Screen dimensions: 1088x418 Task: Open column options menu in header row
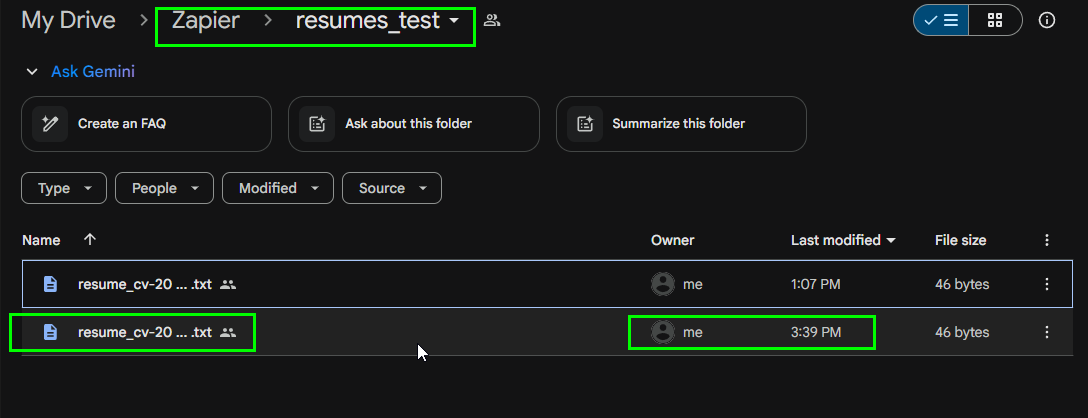tap(1046, 240)
